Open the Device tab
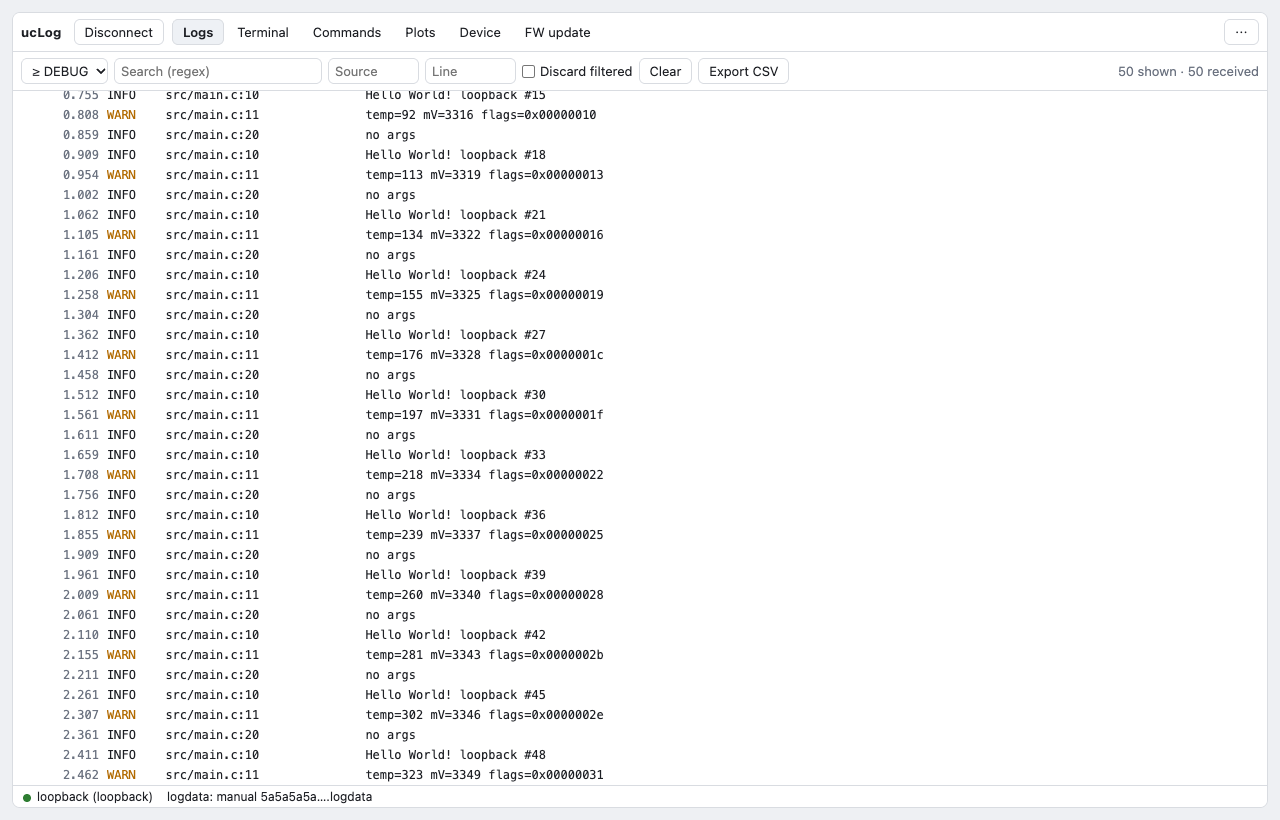The image size is (1280, 820). pos(480,32)
